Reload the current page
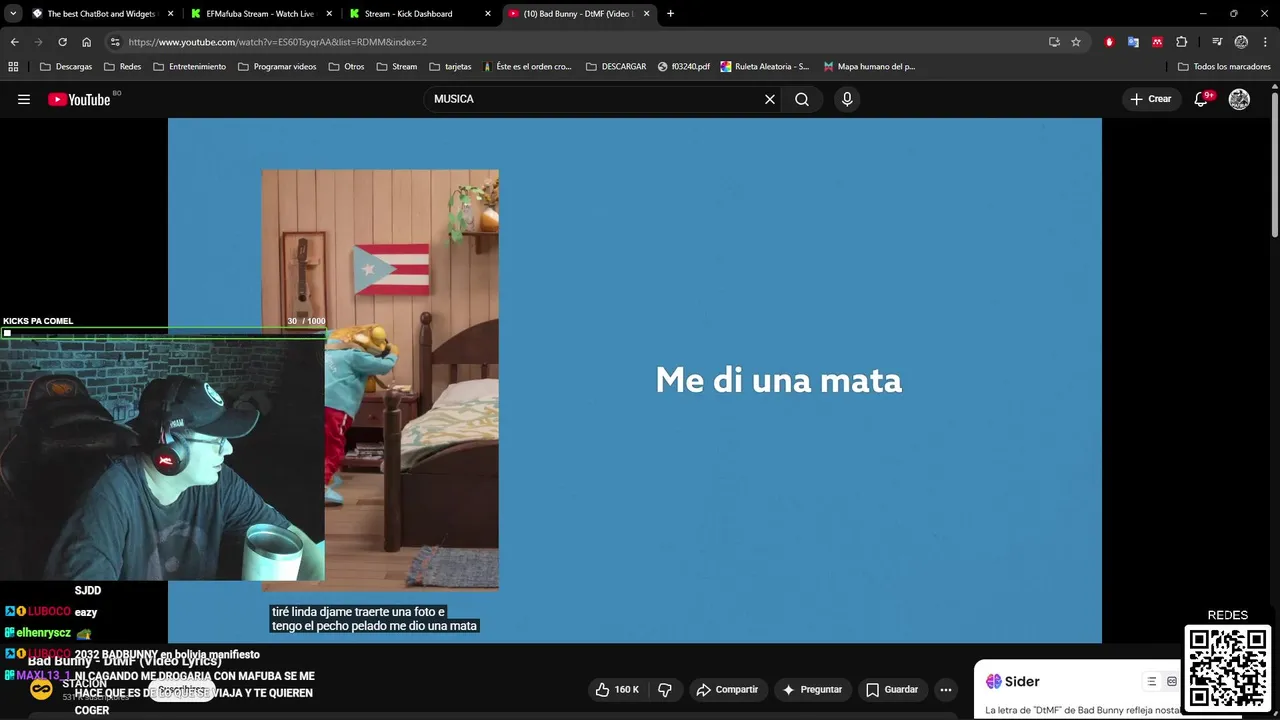This screenshot has height=720, width=1280. 62,42
